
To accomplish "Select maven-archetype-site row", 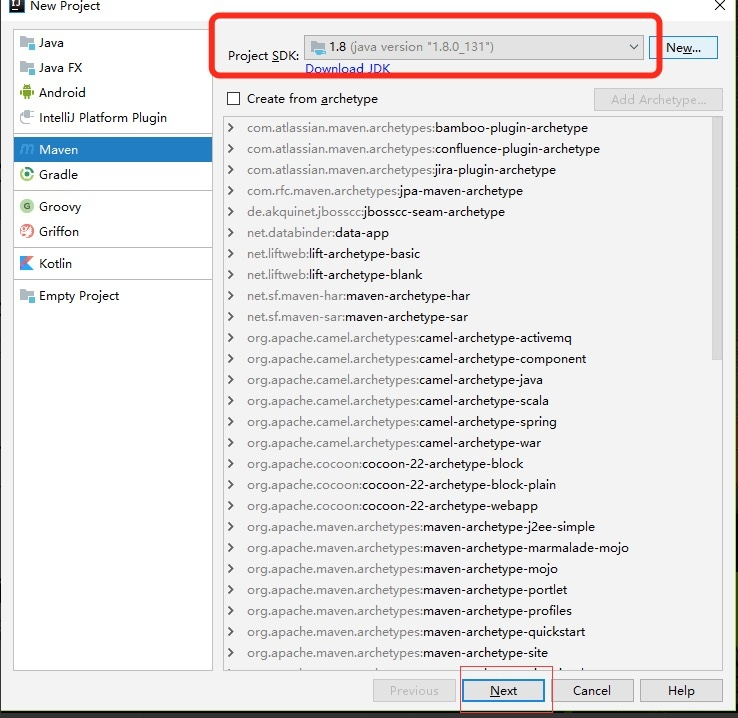I will click(x=467, y=653).
